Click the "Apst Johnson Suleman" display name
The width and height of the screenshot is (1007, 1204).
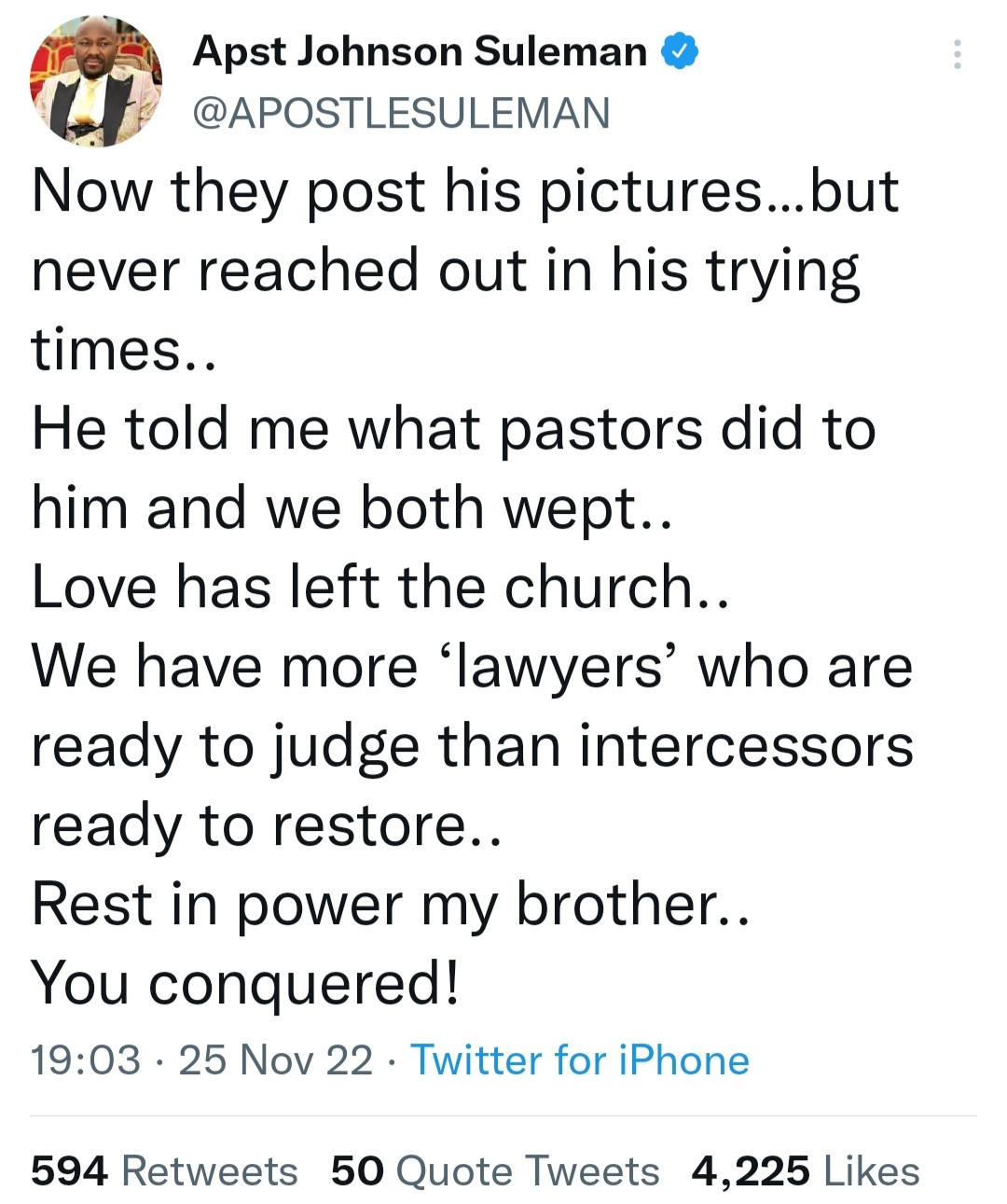click(420, 52)
